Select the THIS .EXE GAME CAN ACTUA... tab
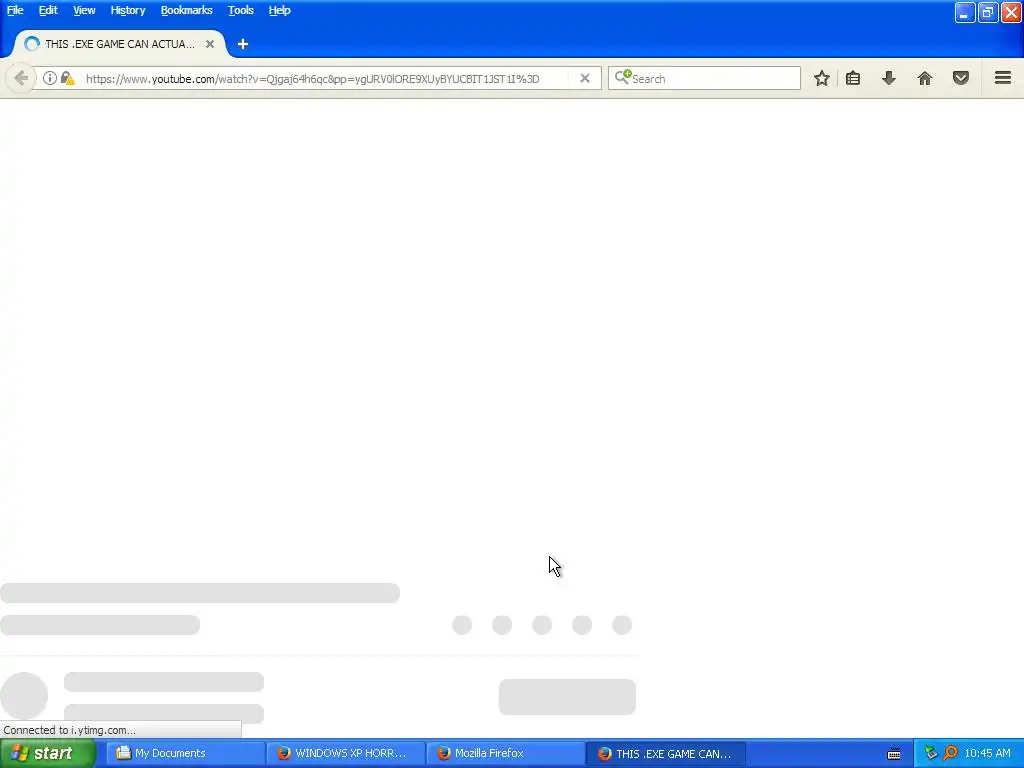The image size is (1024, 768). pos(119,44)
